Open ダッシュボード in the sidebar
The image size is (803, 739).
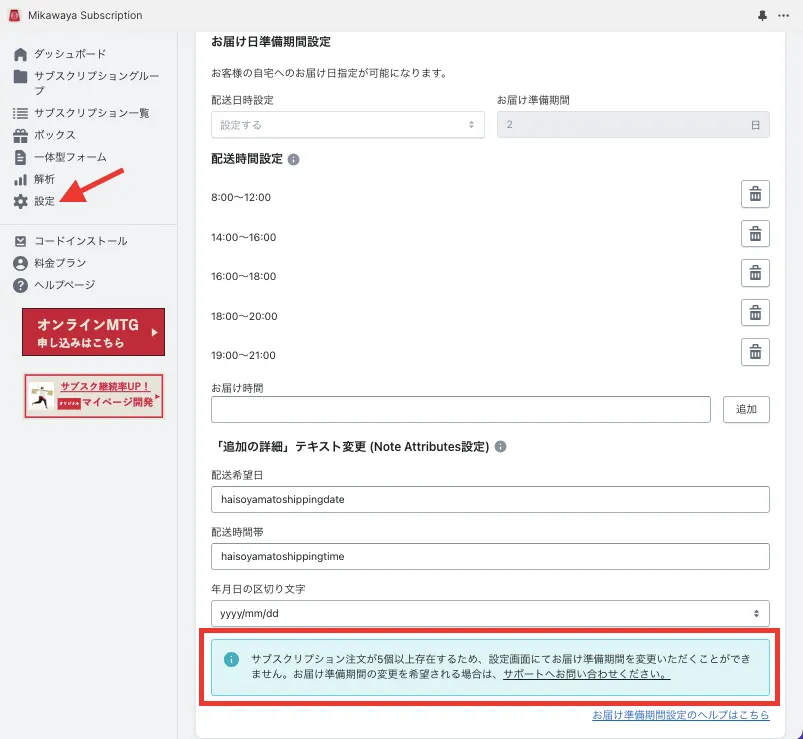[70, 54]
